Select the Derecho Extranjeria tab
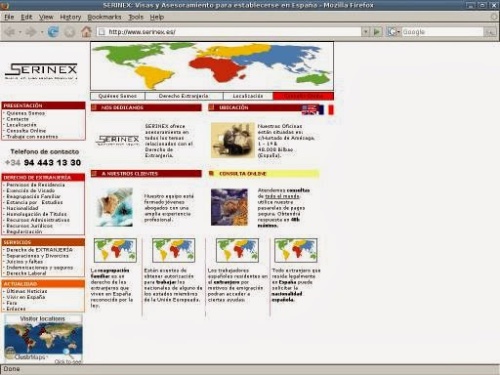 [x=184, y=96]
